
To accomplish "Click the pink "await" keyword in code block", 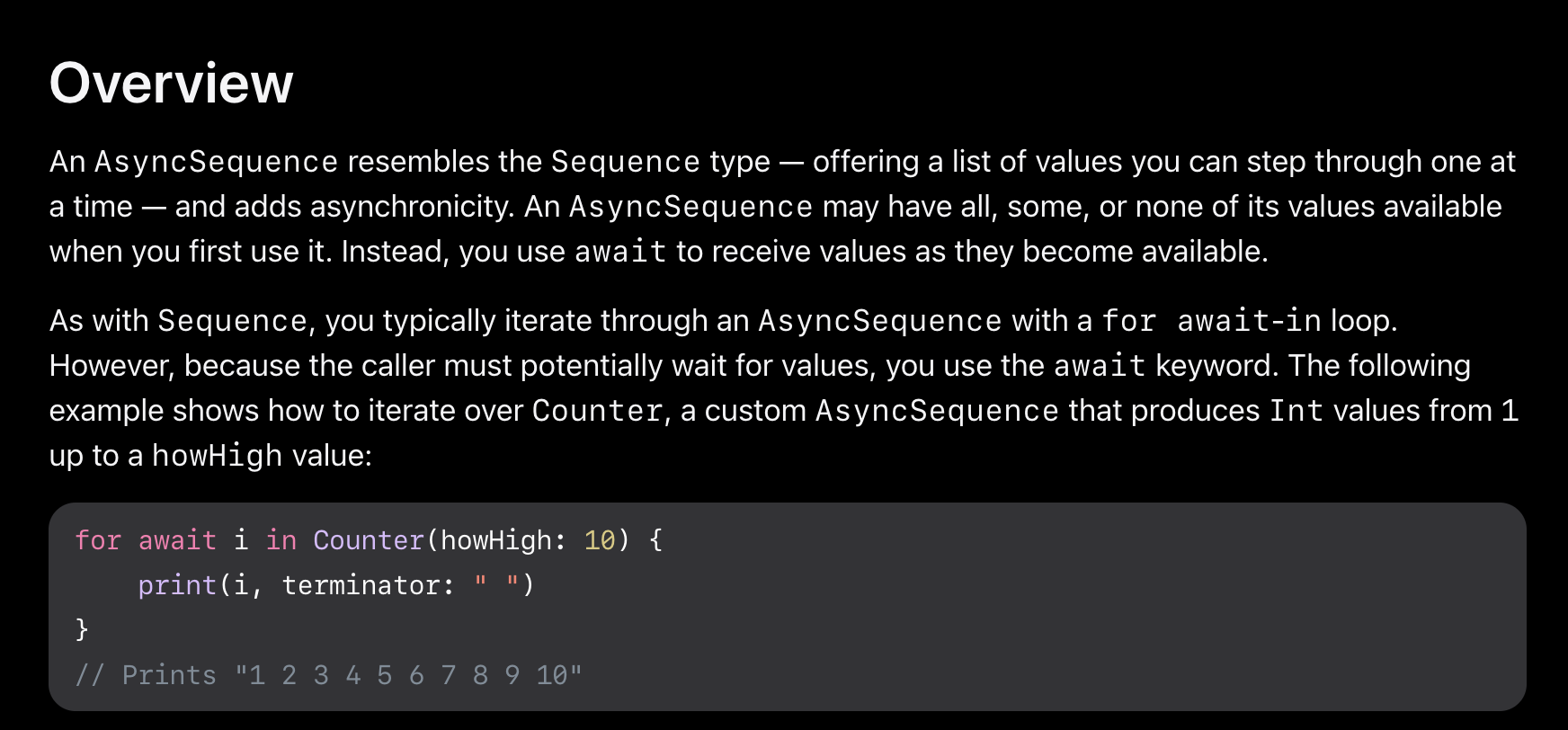I will tap(177, 540).
